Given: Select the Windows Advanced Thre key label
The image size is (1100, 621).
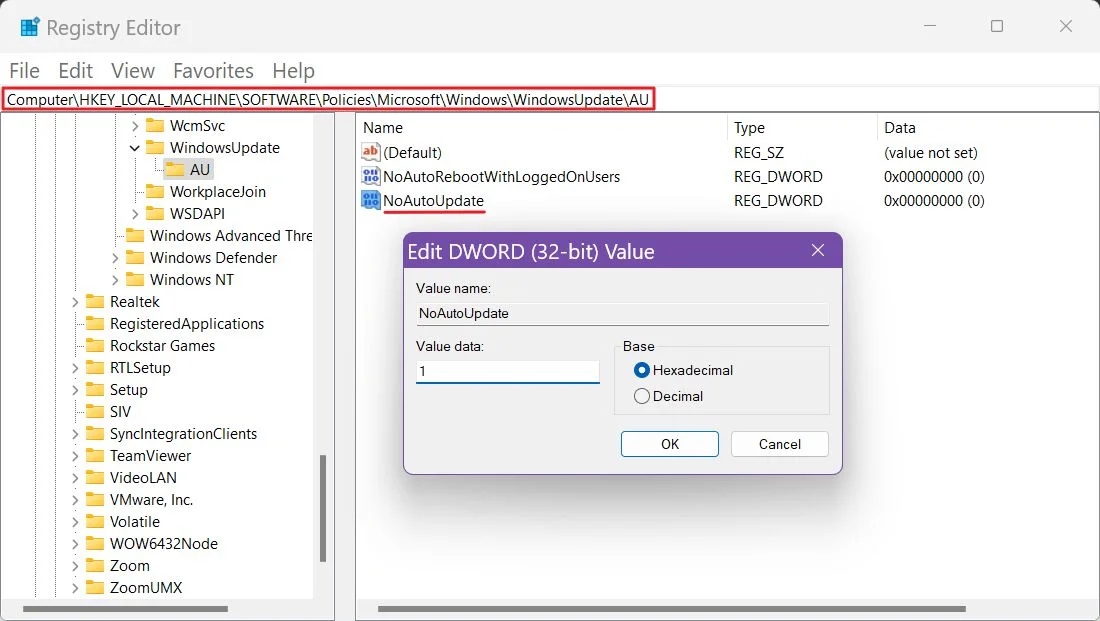Looking at the screenshot, I should coord(231,236).
